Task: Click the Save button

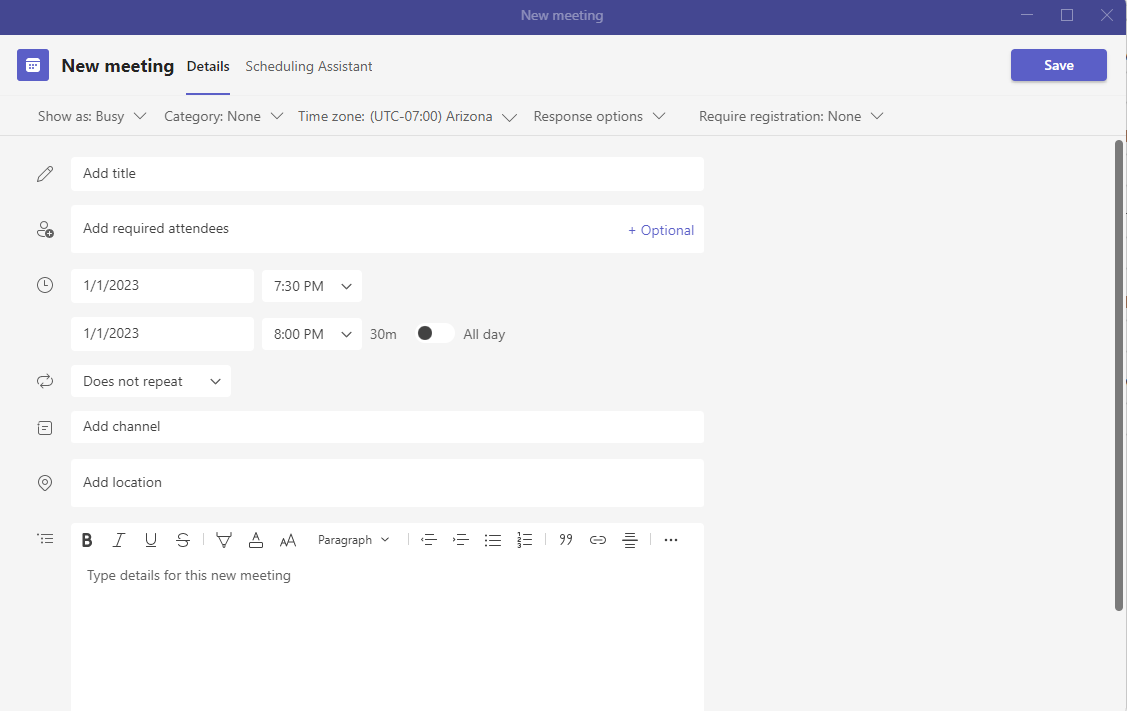Action: 1058,65
